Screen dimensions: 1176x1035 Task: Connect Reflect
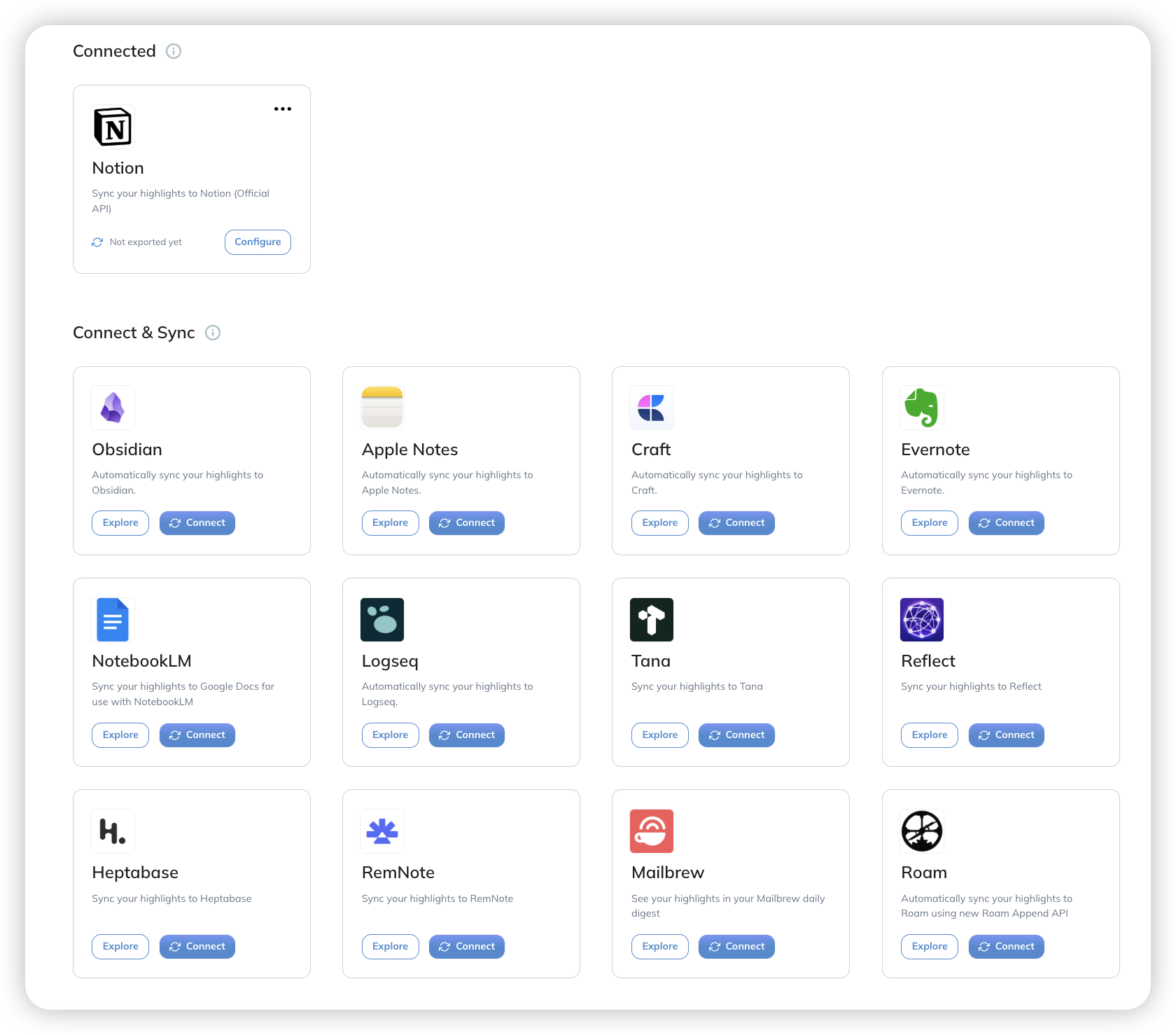(1007, 735)
